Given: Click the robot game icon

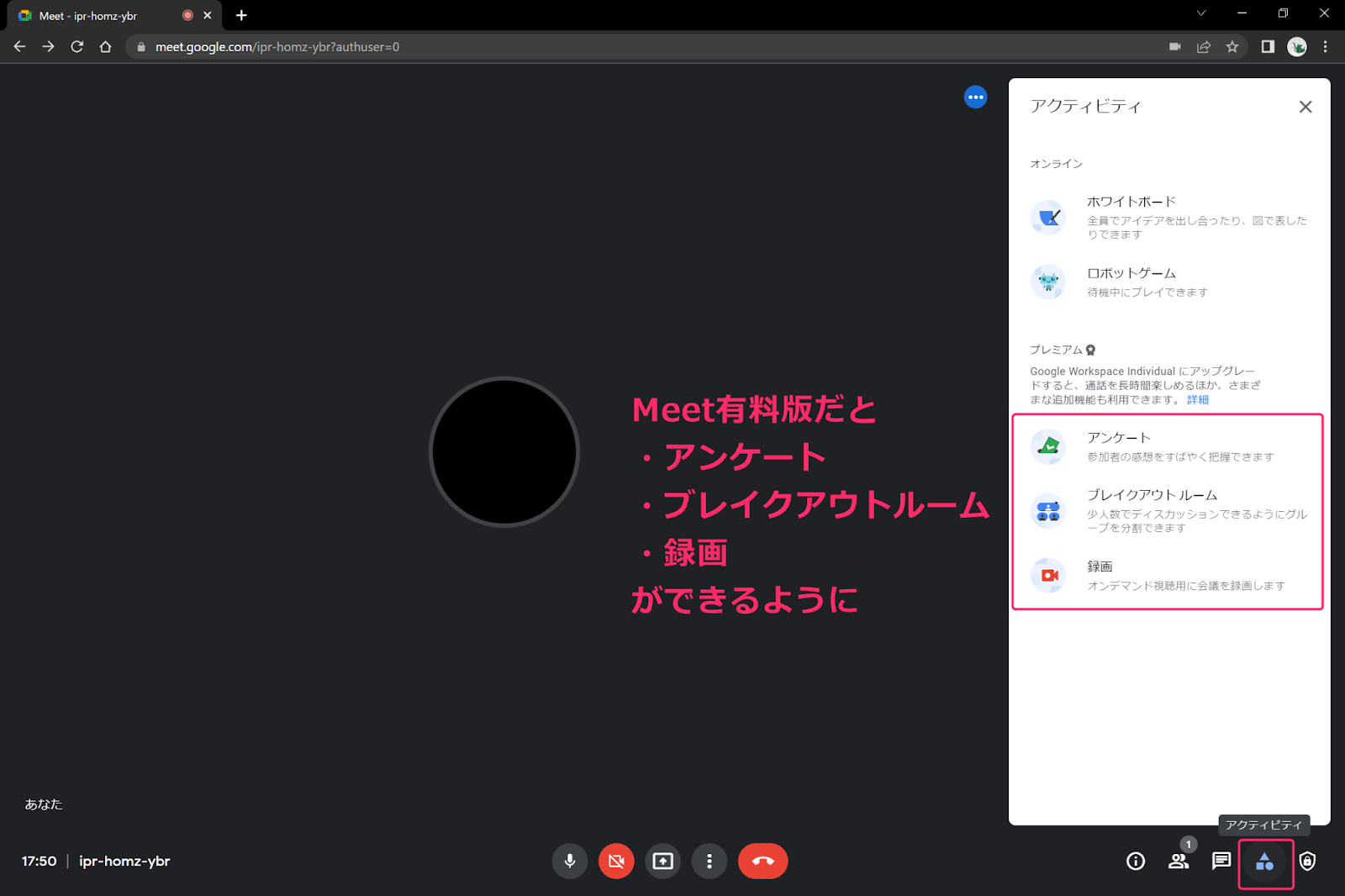Looking at the screenshot, I should (x=1048, y=282).
